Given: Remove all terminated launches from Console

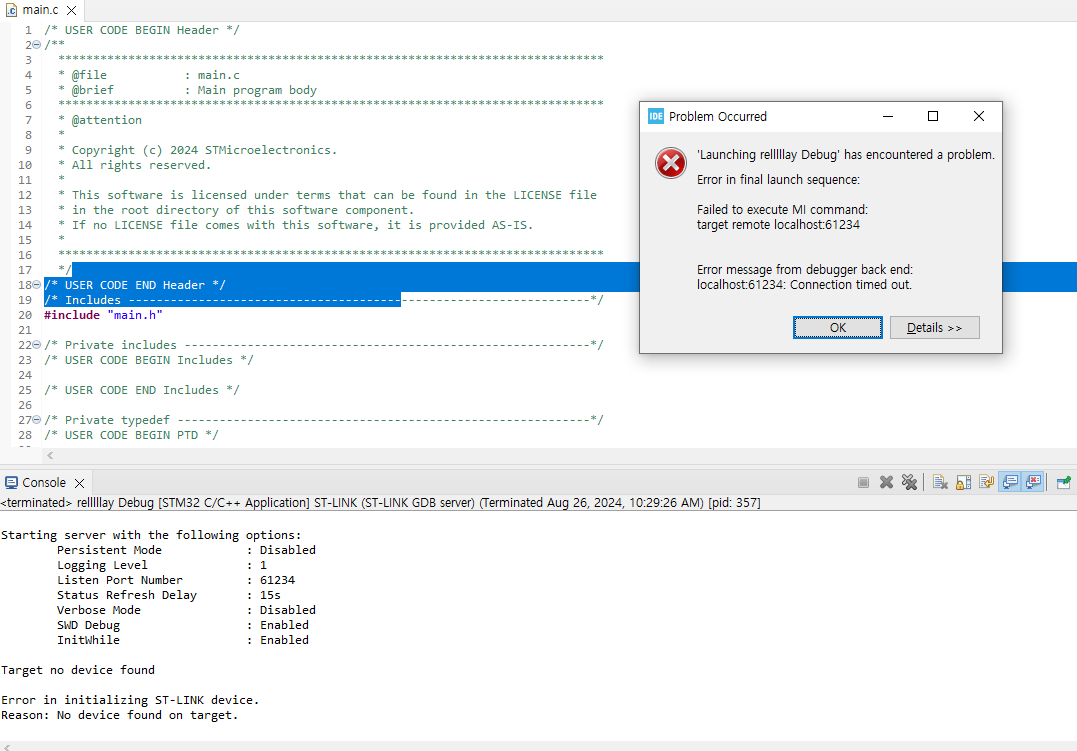Looking at the screenshot, I should [x=909, y=482].
